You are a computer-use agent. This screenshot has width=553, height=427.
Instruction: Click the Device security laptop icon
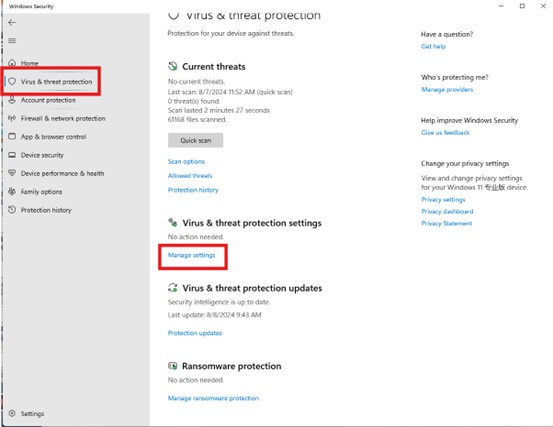point(12,155)
